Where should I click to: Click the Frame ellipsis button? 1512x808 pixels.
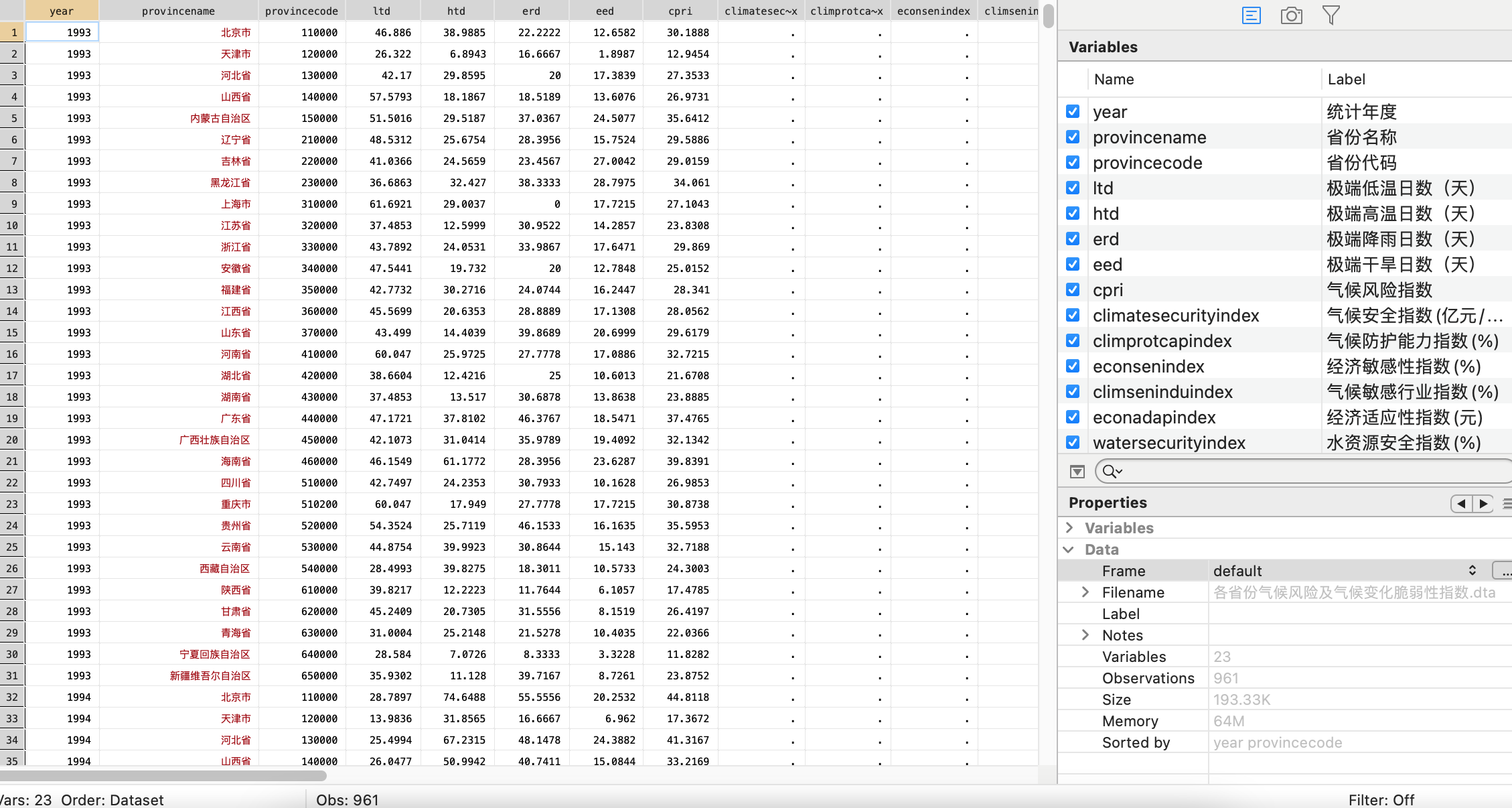1504,571
